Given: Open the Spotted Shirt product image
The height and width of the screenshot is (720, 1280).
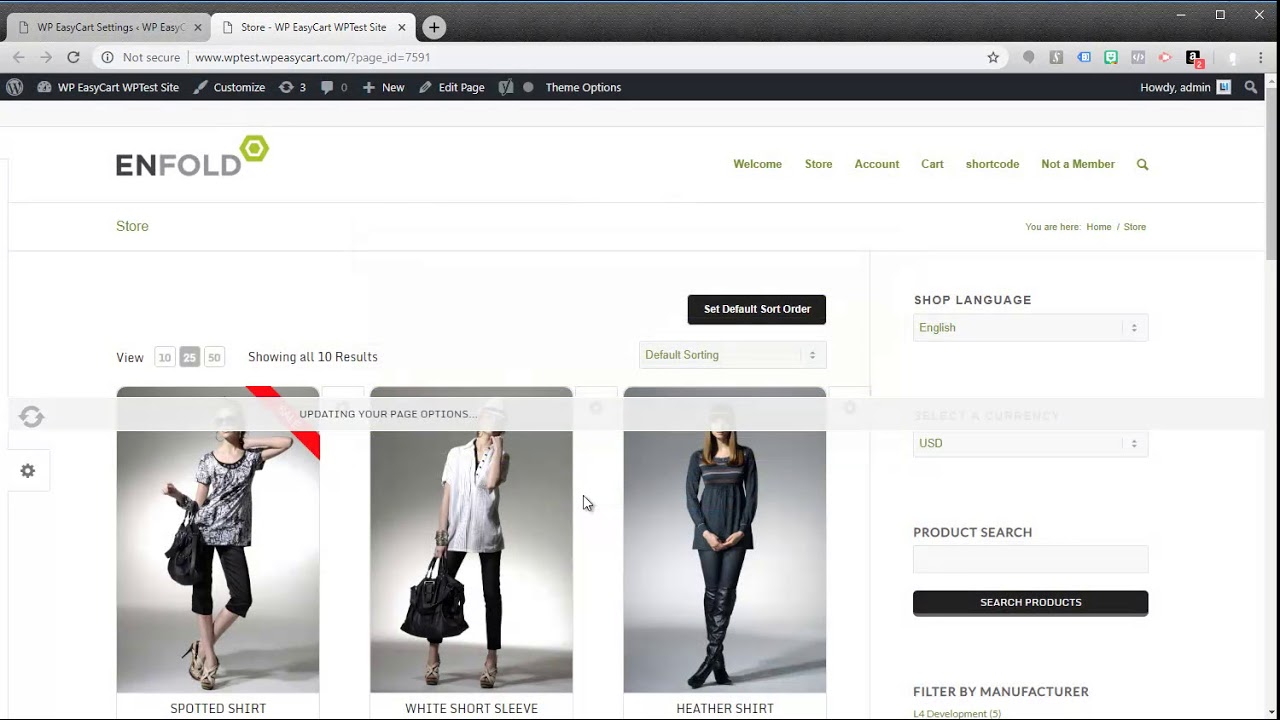Looking at the screenshot, I should click(218, 540).
